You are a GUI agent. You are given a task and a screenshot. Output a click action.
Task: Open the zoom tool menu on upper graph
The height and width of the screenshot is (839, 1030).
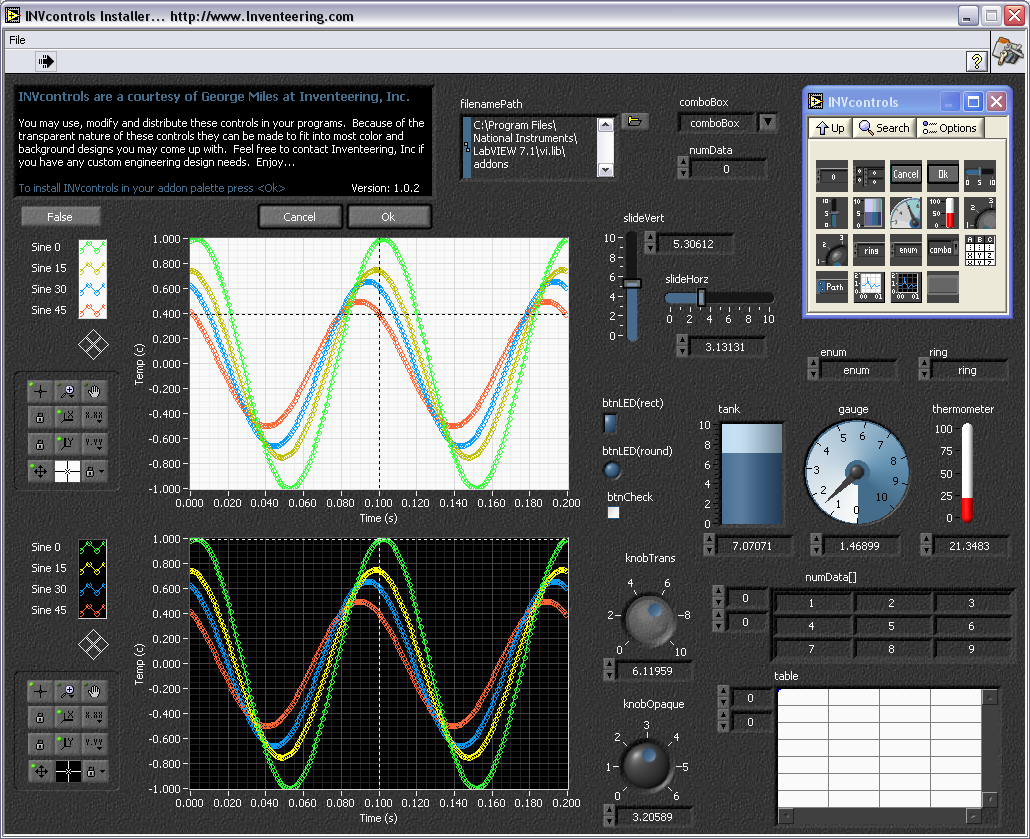pyautogui.click(x=67, y=392)
